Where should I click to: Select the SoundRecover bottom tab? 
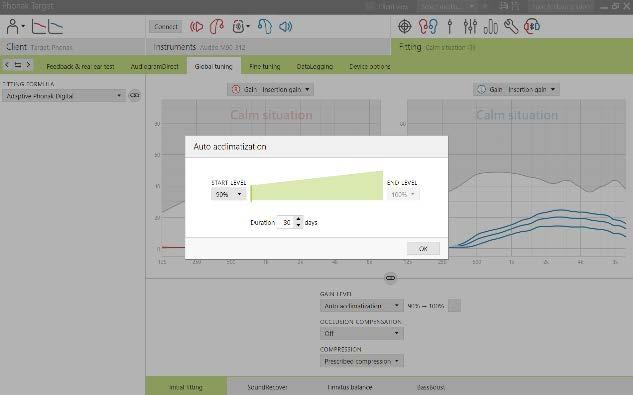267,387
